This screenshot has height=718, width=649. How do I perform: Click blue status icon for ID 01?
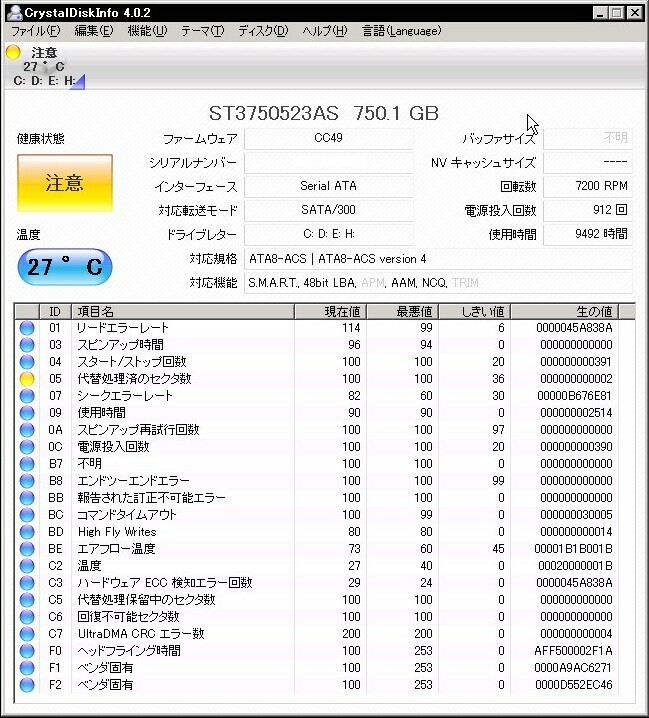click(x=27, y=328)
